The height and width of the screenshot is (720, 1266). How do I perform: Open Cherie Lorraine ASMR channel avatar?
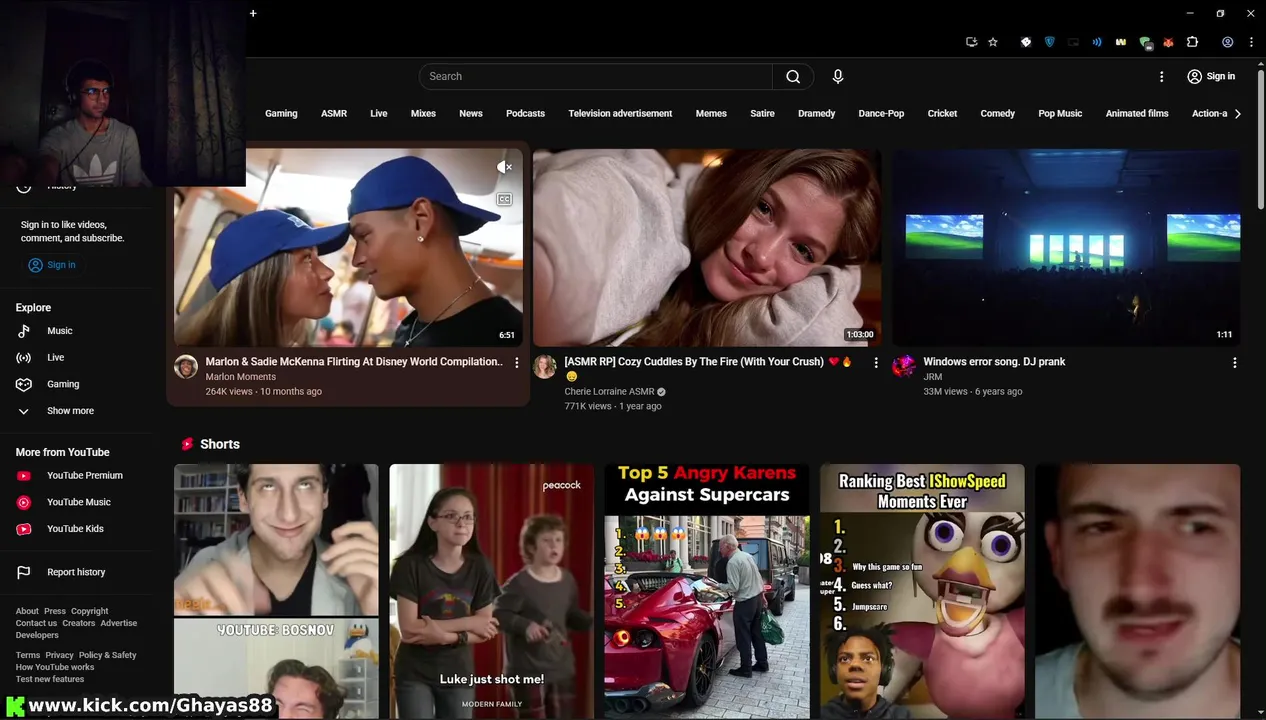pyautogui.click(x=545, y=366)
